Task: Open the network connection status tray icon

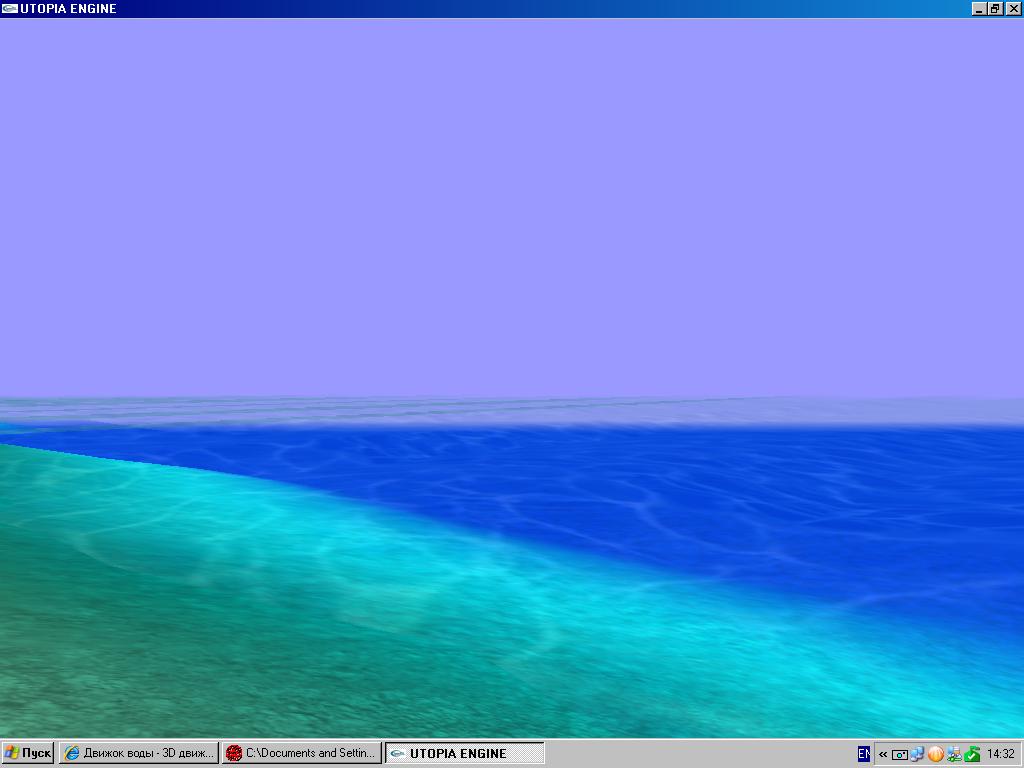Action: (x=954, y=754)
